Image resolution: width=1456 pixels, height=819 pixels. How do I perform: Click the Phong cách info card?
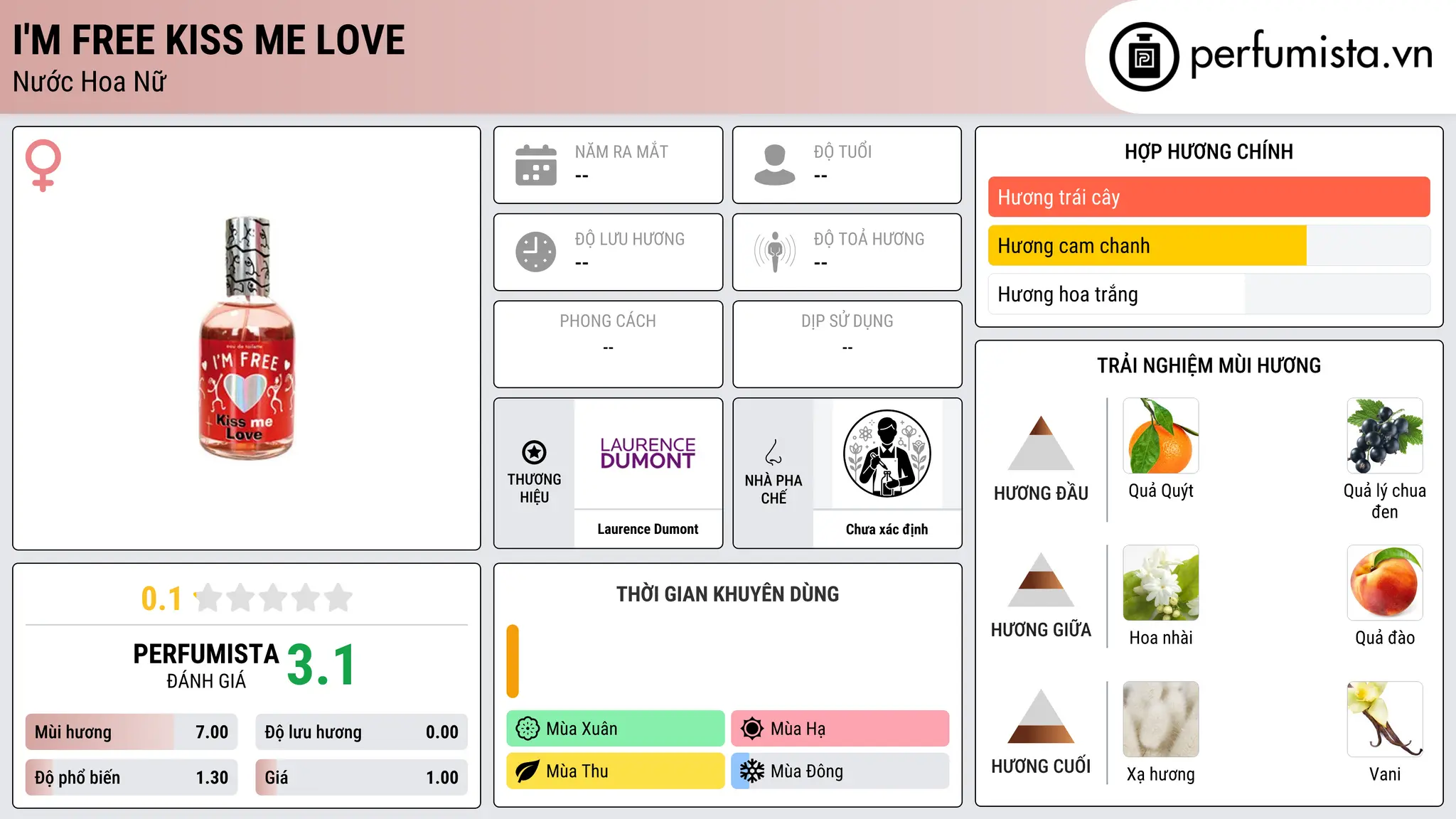click(x=608, y=344)
